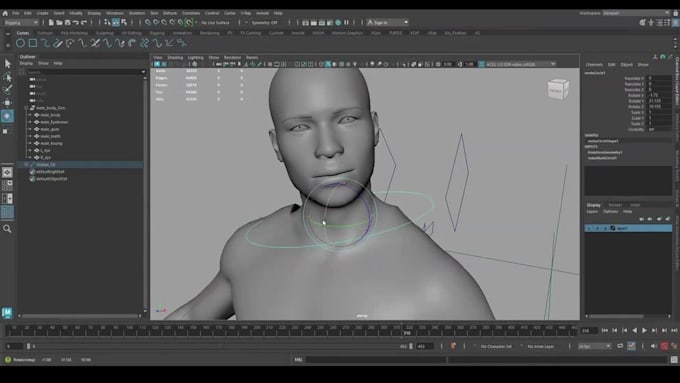Image resolution: width=680 pixels, height=383 pixels.
Task: Open the Rigging menu set dropdown
Action: click(x=21, y=22)
